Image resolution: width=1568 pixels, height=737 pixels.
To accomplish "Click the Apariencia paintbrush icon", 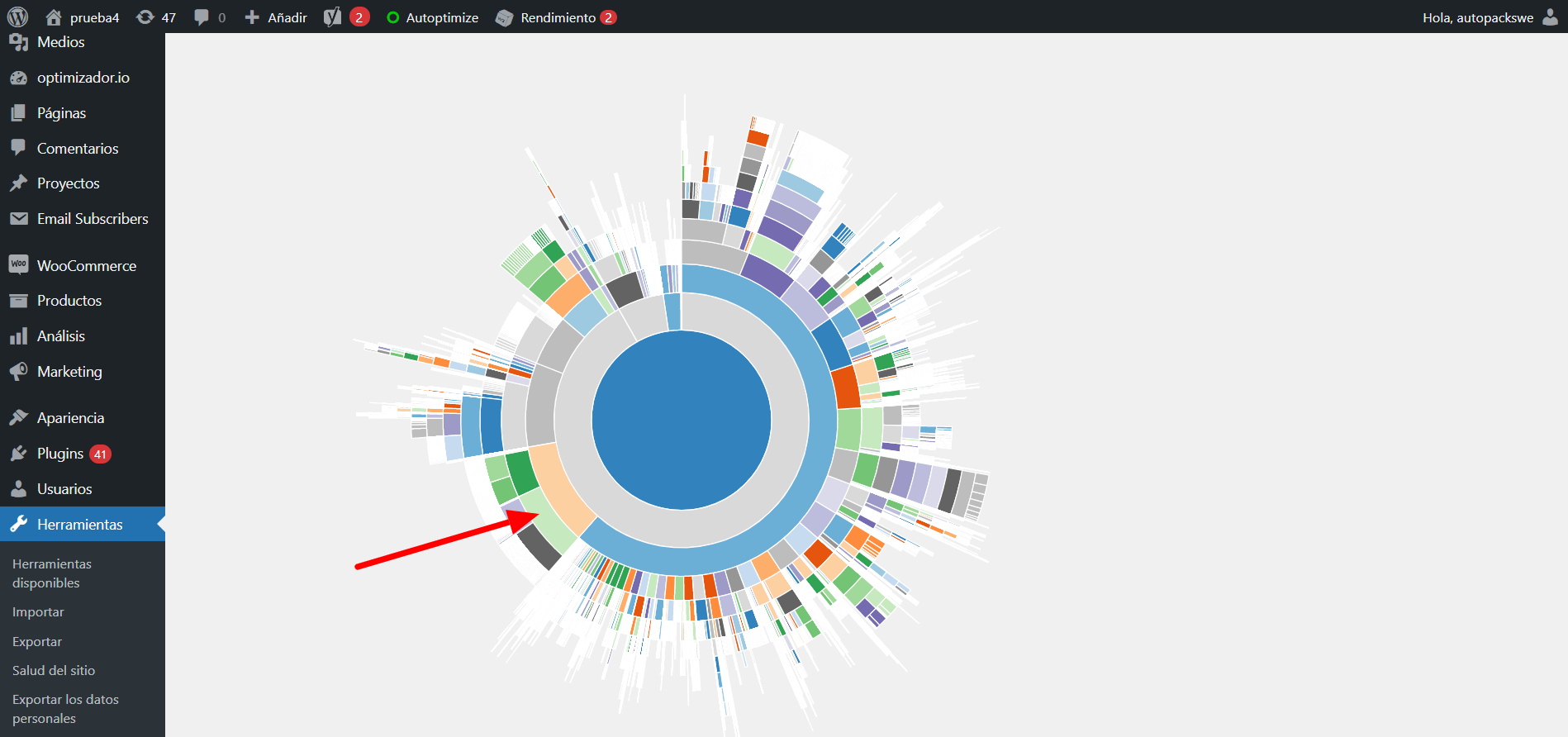I will [18, 418].
